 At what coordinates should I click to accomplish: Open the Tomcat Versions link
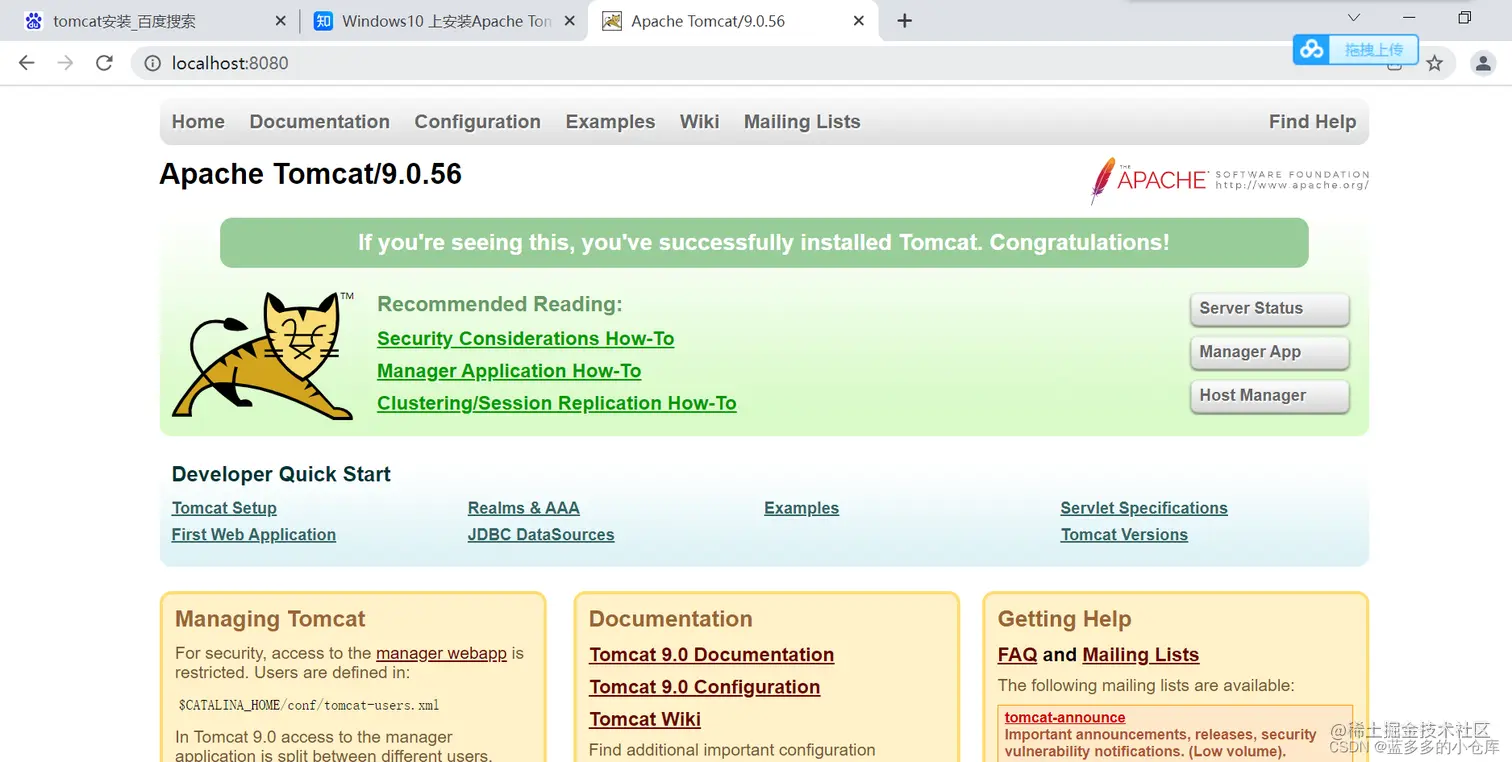point(1125,535)
